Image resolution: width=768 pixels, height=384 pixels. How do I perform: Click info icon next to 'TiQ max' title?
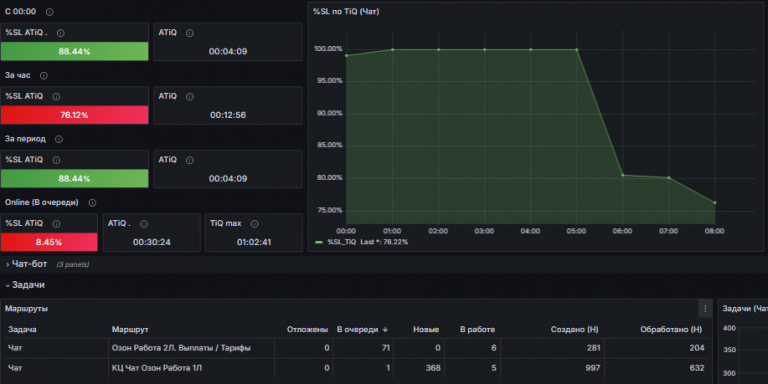pos(255,224)
